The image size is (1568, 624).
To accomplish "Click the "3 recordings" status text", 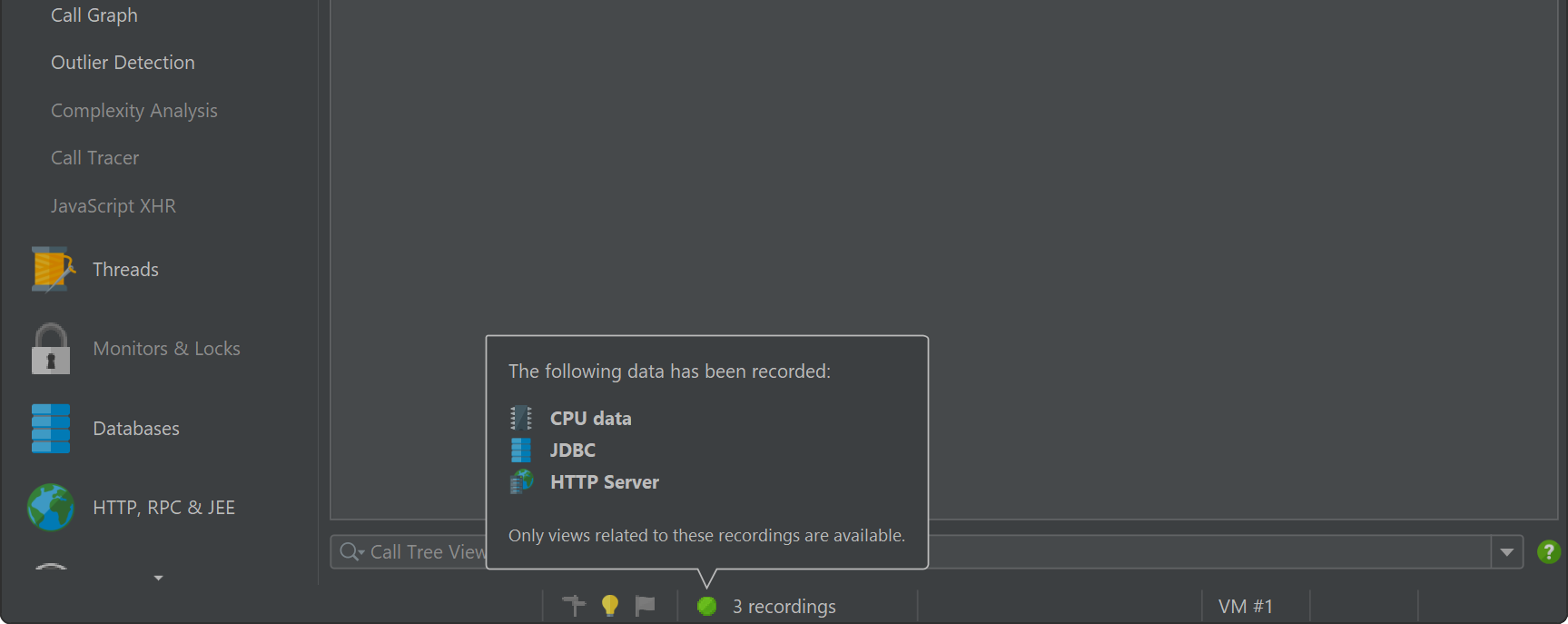I will pyautogui.click(x=784, y=607).
